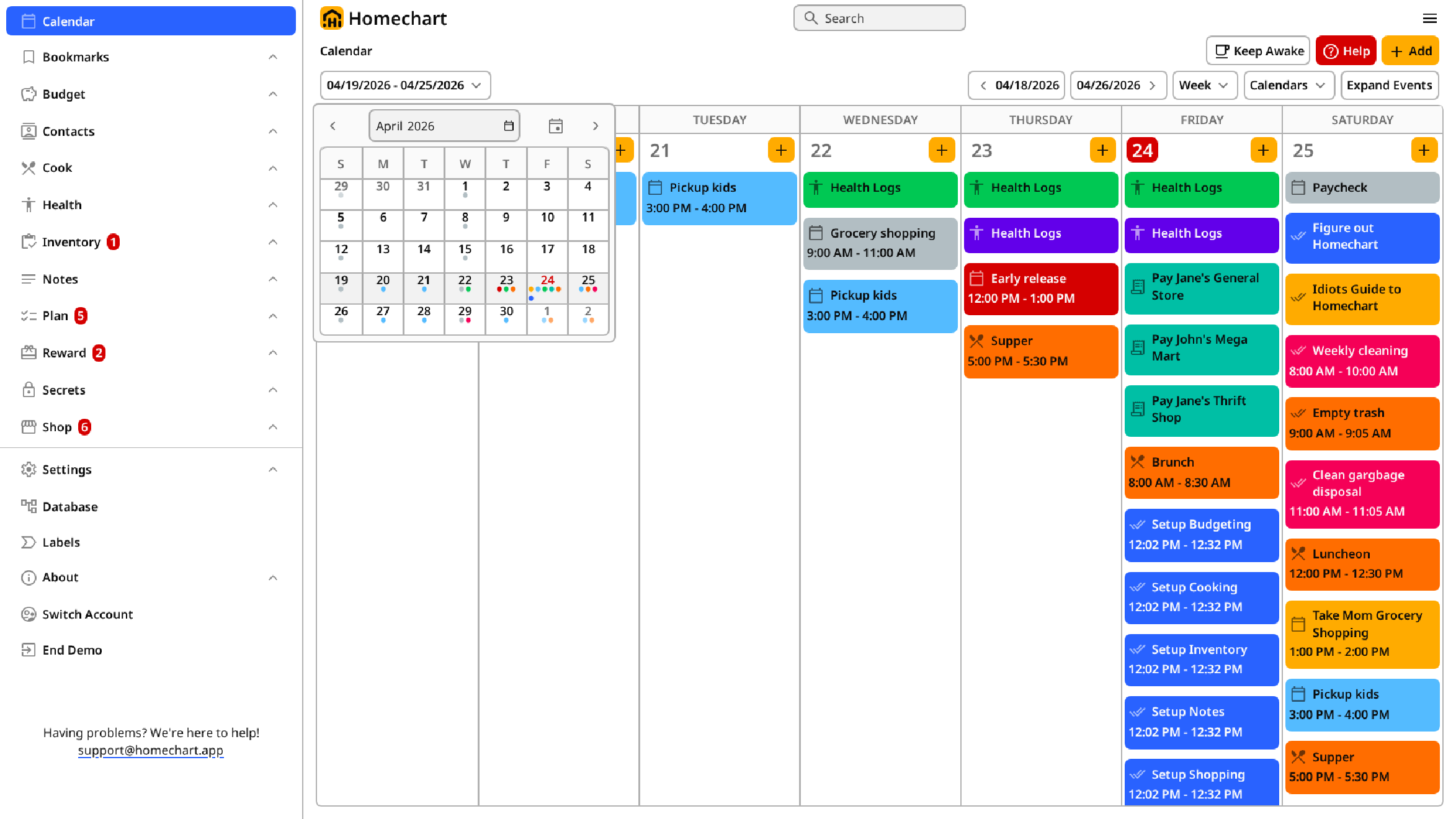Add event on Friday 24 with plus icon
The image size is (1456, 819).
coord(1263,150)
